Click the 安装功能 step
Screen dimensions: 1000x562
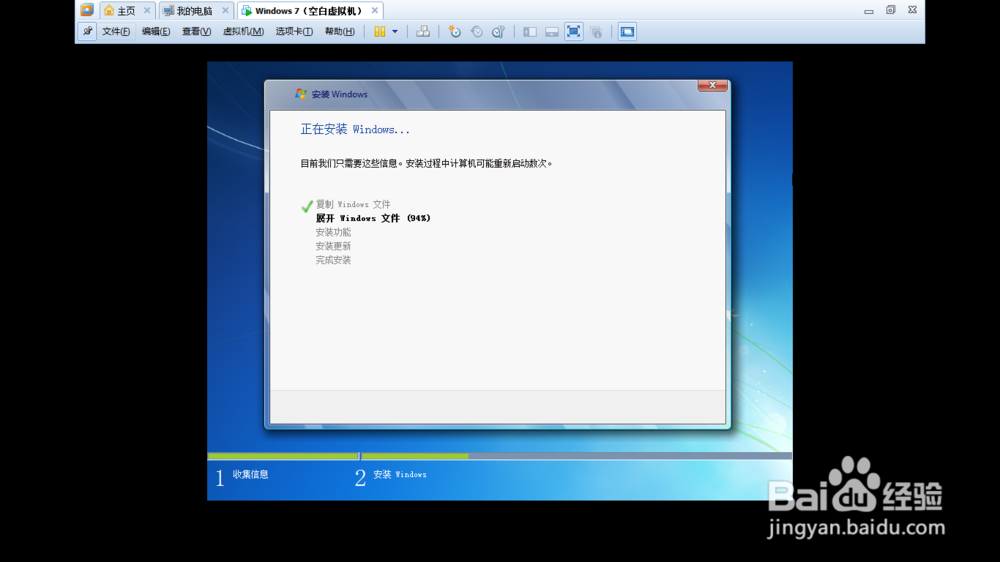coord(333,232)
